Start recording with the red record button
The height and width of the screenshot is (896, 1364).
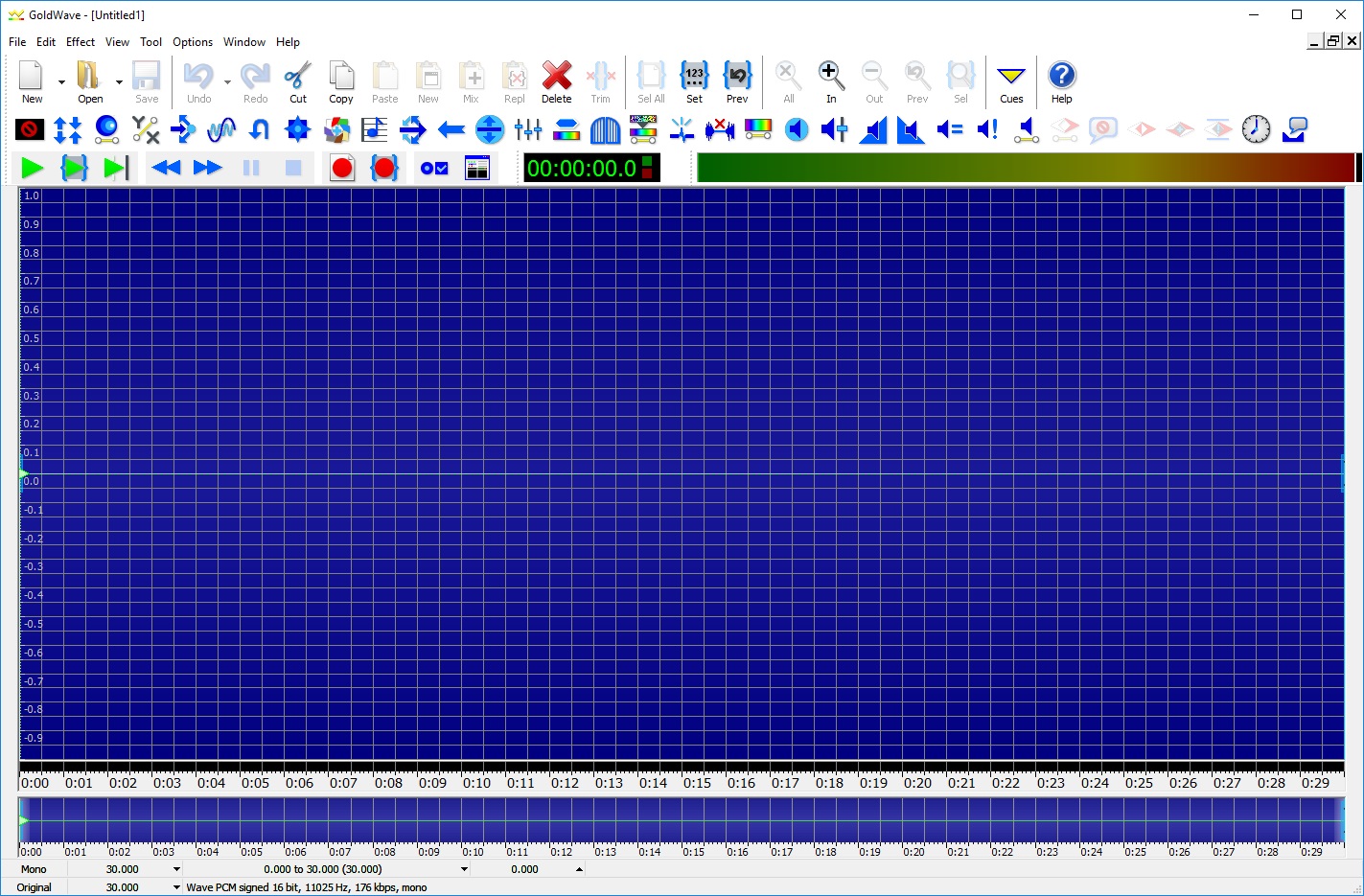[342, 169]
